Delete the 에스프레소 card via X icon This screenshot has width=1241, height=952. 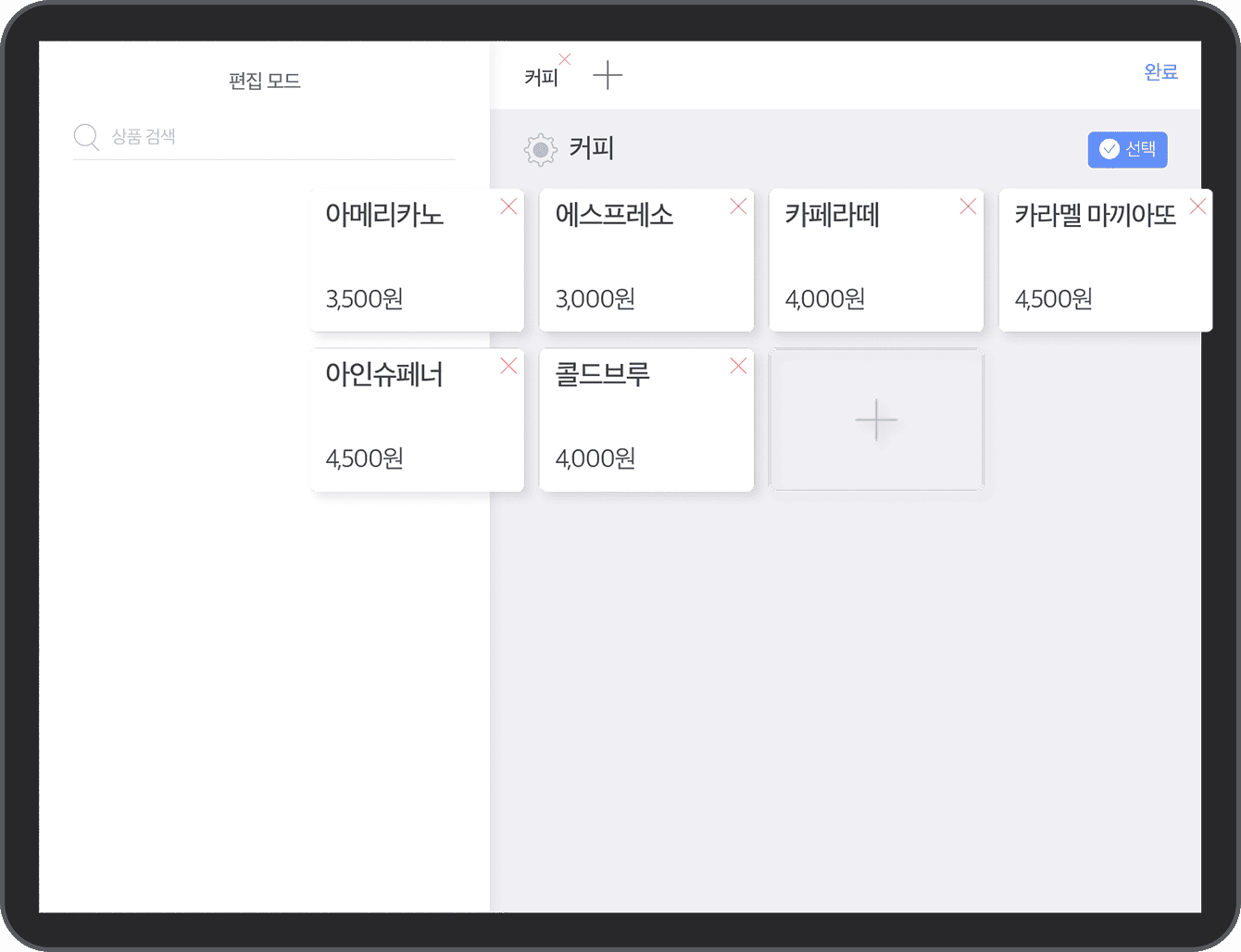[x=738, y=207]
